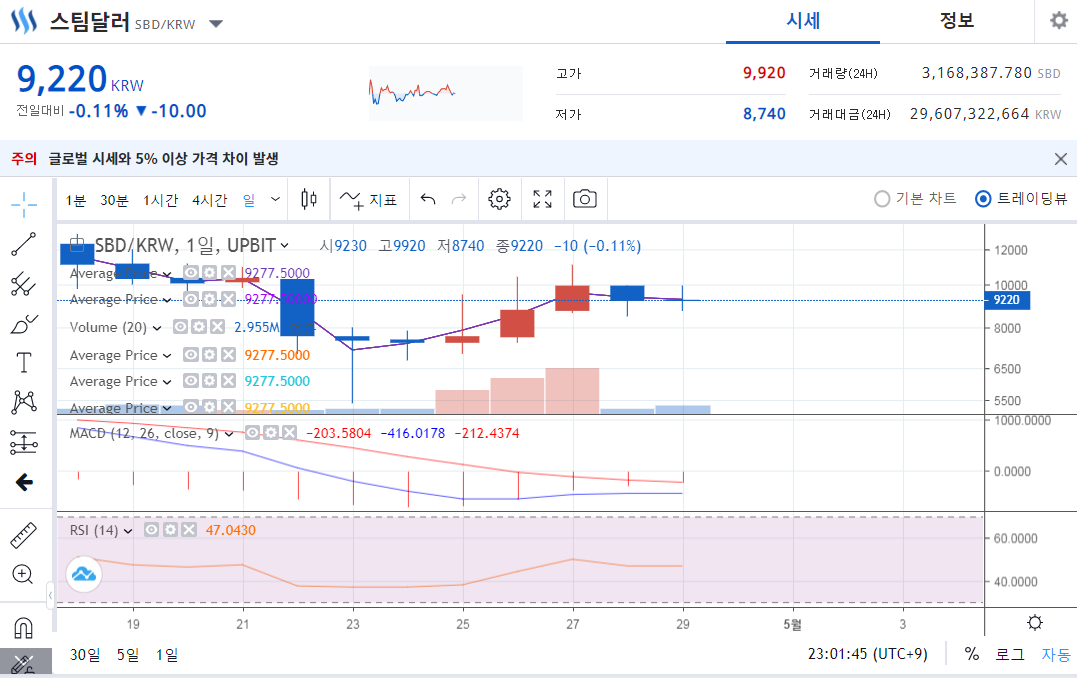Undo the last chart action

point(428,199)
